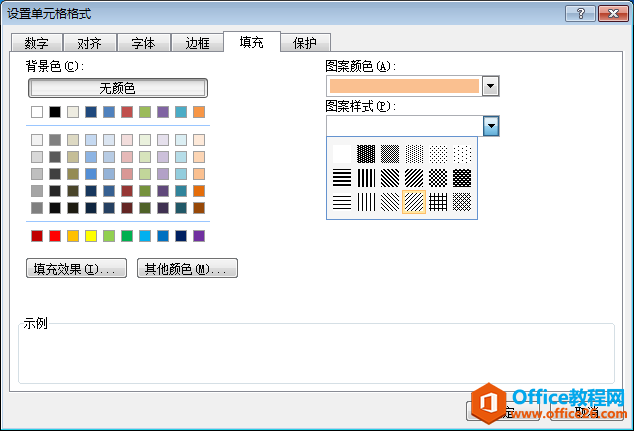Click the 其他颜色 button
Image resolution: width=634 pixels, height=431 pixels.
click(x=187, y=268)
